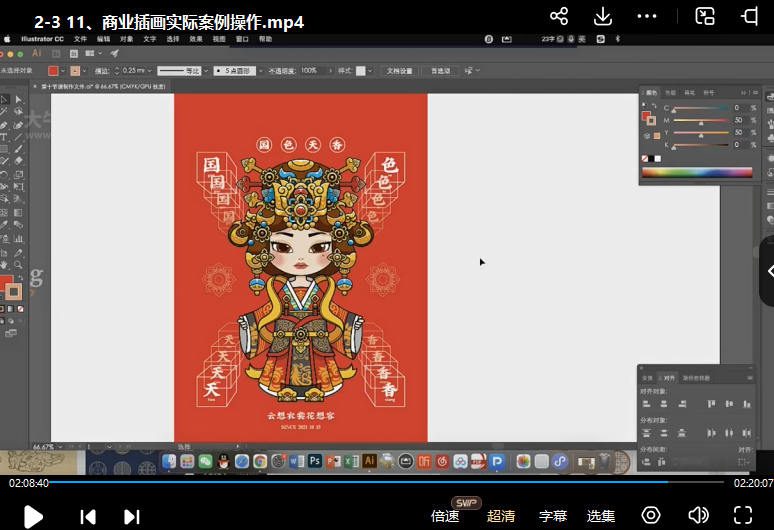Mute the video volume speaker icon
The width and height of the screenshot is (774, 530).
tap(698, 515)
